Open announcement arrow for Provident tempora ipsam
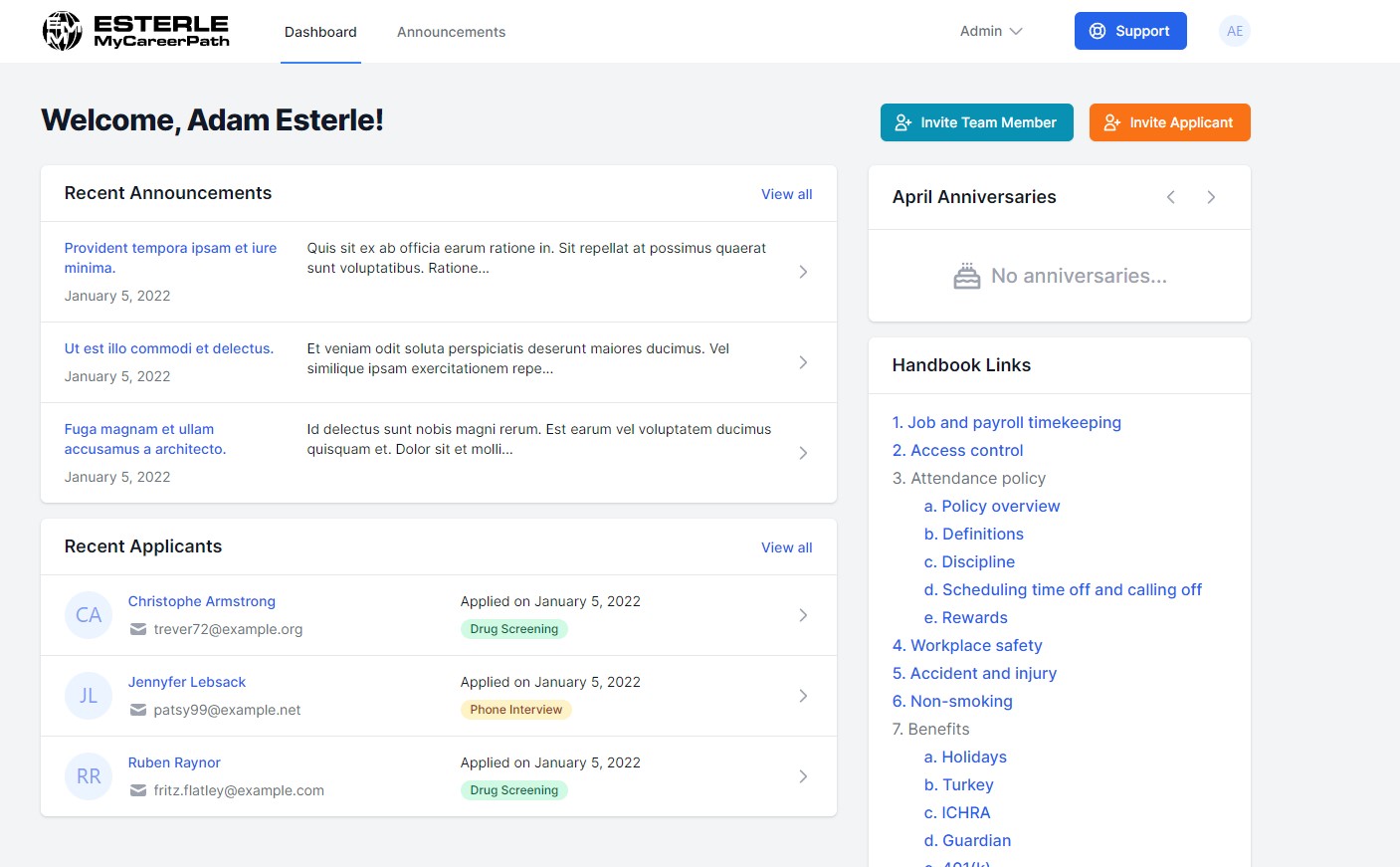 (803, 272)
